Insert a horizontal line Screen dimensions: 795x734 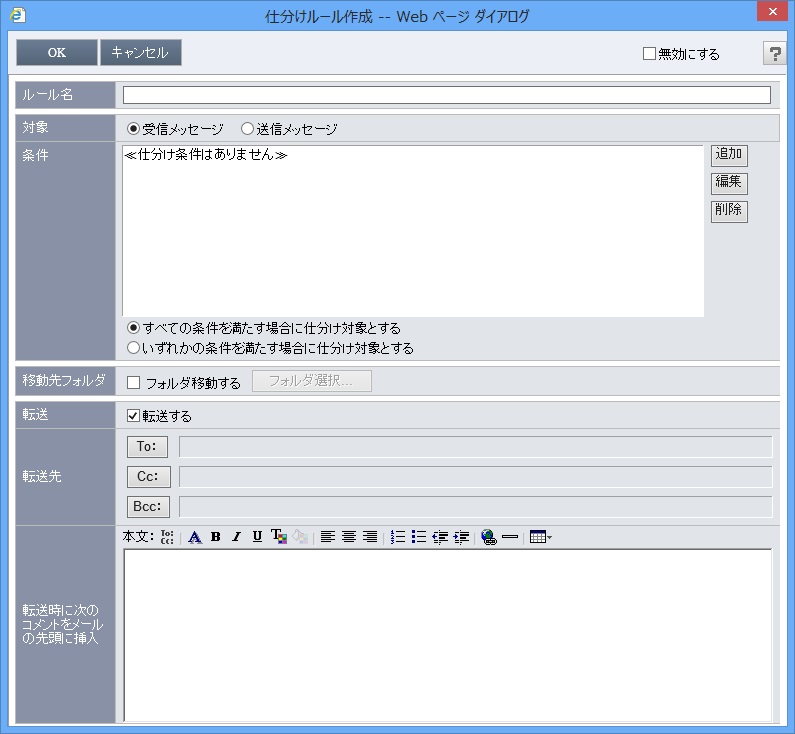(x=510, y=537)
